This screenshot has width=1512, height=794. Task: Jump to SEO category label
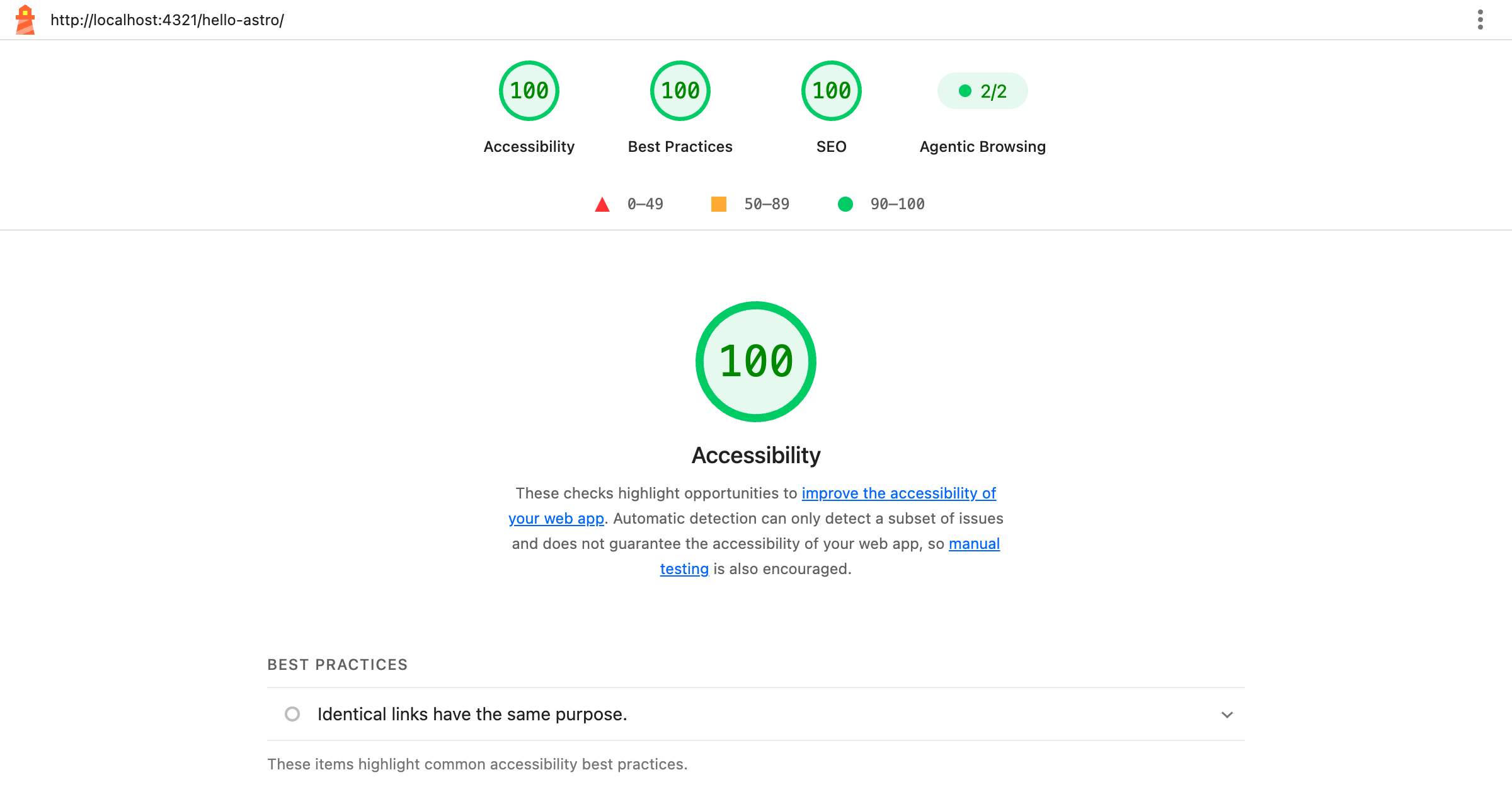tap(832, 147)
